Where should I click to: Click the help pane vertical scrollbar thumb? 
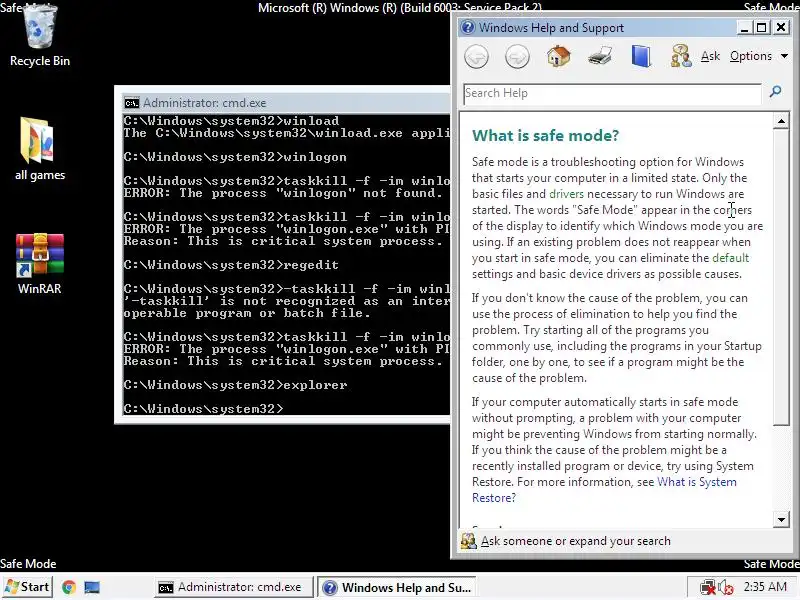coord(781,277)
